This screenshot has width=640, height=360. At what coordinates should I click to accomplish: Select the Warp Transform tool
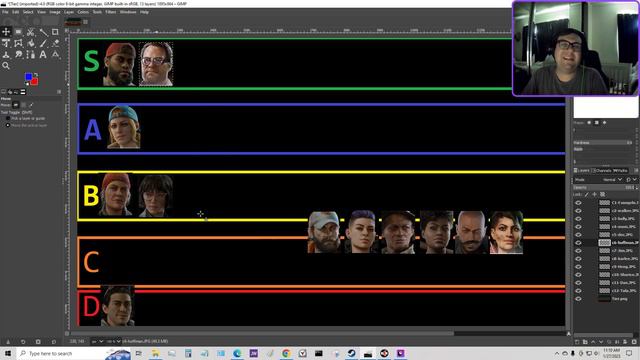18,43
